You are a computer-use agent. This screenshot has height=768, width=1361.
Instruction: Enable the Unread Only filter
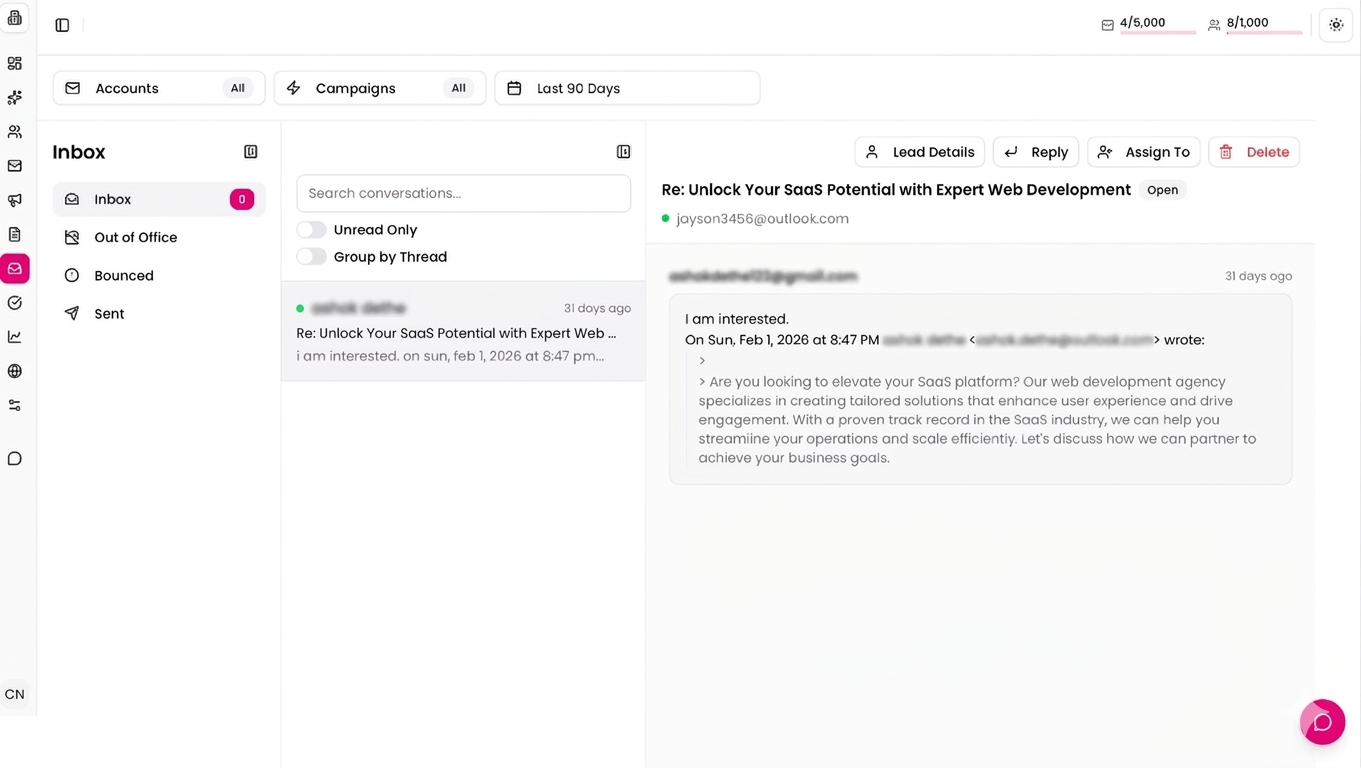pos(311,229)
